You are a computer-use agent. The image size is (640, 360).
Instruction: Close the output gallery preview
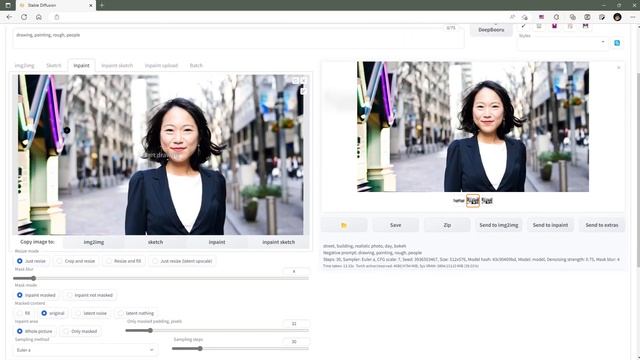click(x=618, y=68)
